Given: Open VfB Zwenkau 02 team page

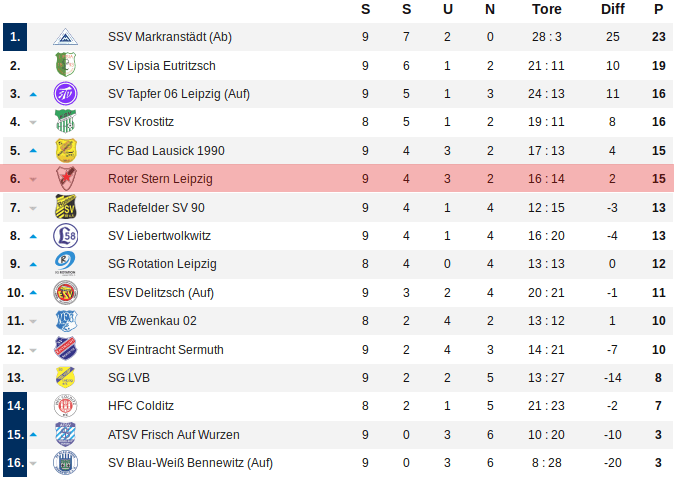Looking at the screenshot, I should click(152, 321).
